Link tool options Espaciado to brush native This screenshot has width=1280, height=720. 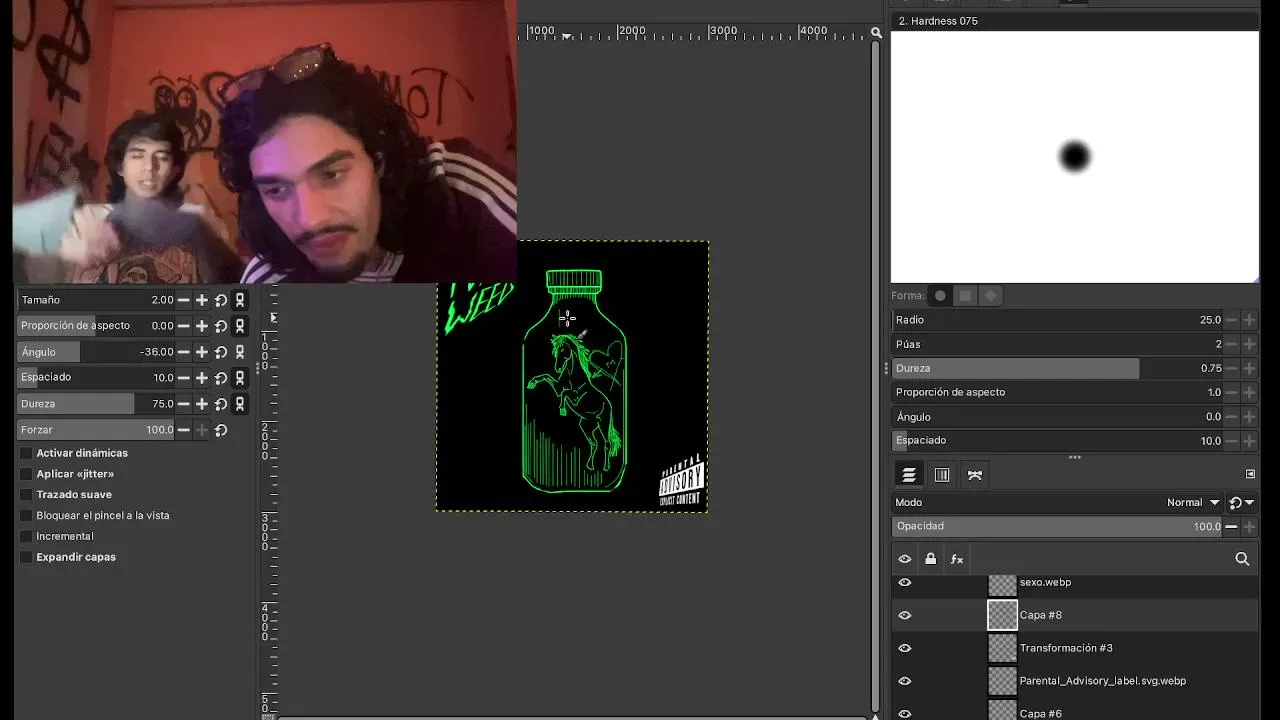click(240, 378)
